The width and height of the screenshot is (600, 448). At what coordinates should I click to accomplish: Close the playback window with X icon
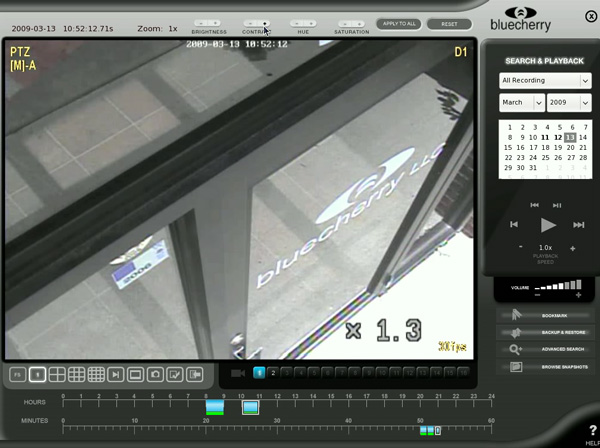591,16
